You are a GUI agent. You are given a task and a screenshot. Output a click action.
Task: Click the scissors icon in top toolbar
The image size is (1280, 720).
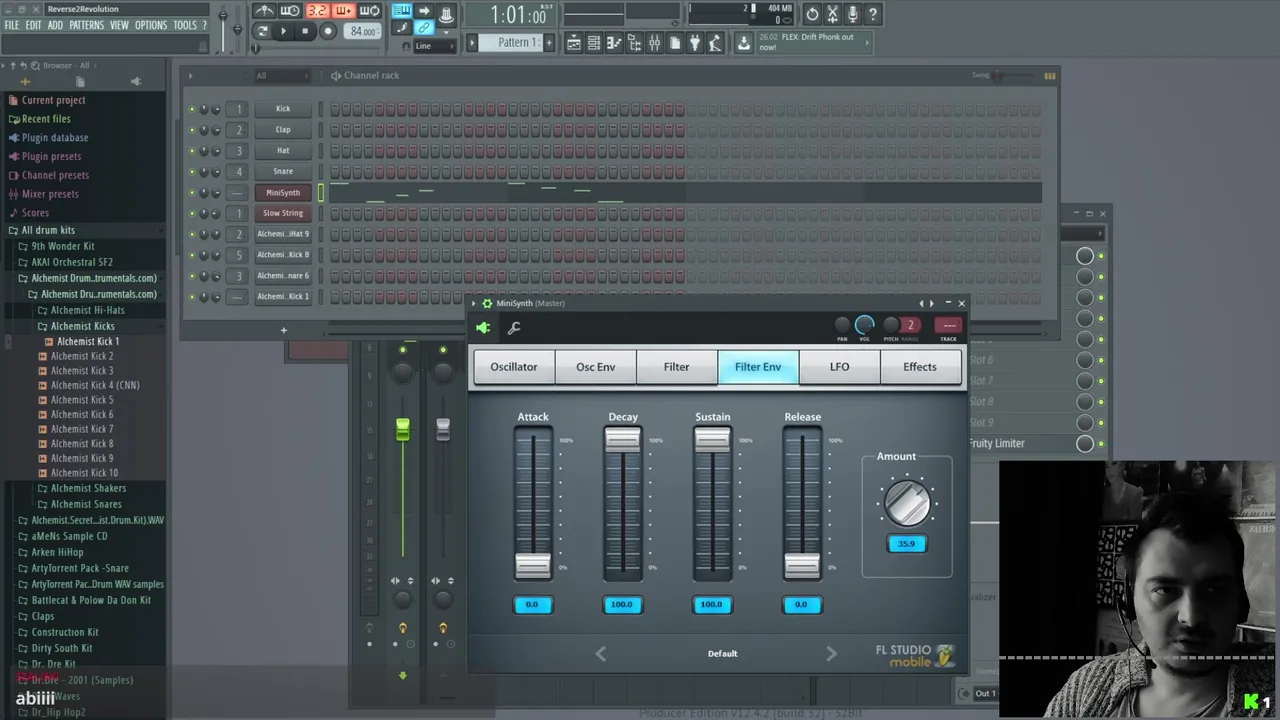(832, 14)
